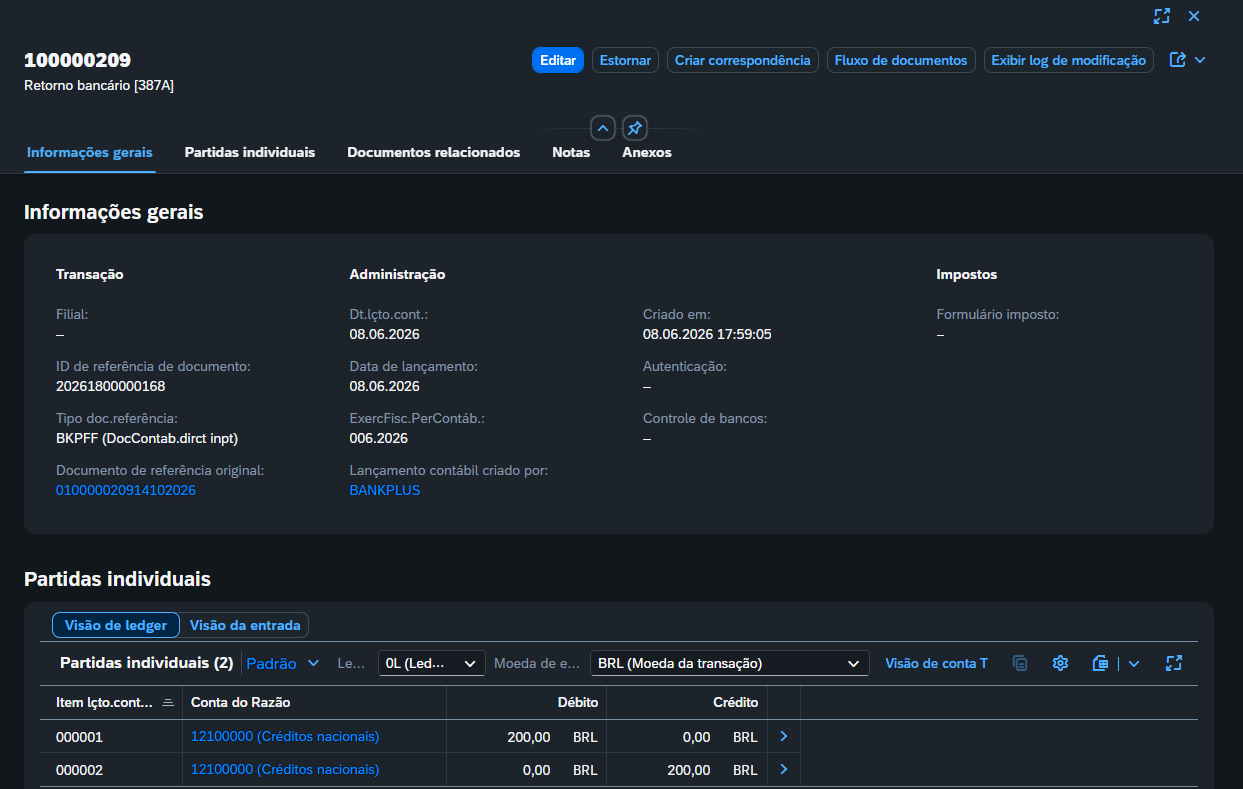Click the full screen icon at top right

click(1161, 16)
